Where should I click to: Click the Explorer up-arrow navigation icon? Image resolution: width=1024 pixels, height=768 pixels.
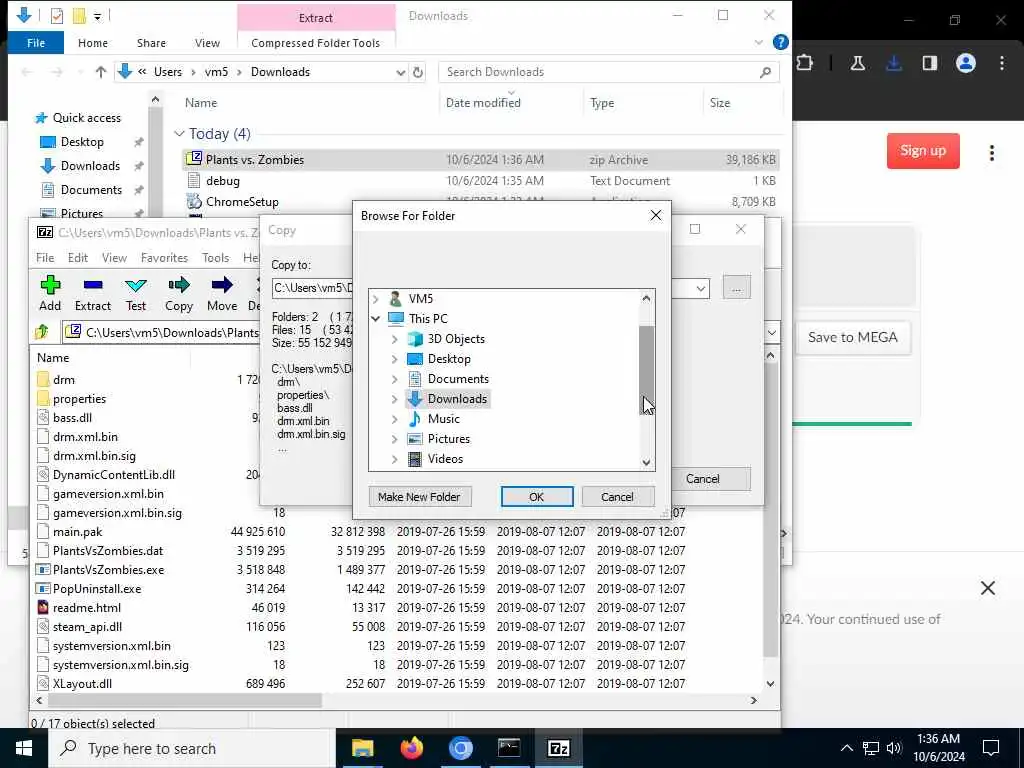point(101,72)
